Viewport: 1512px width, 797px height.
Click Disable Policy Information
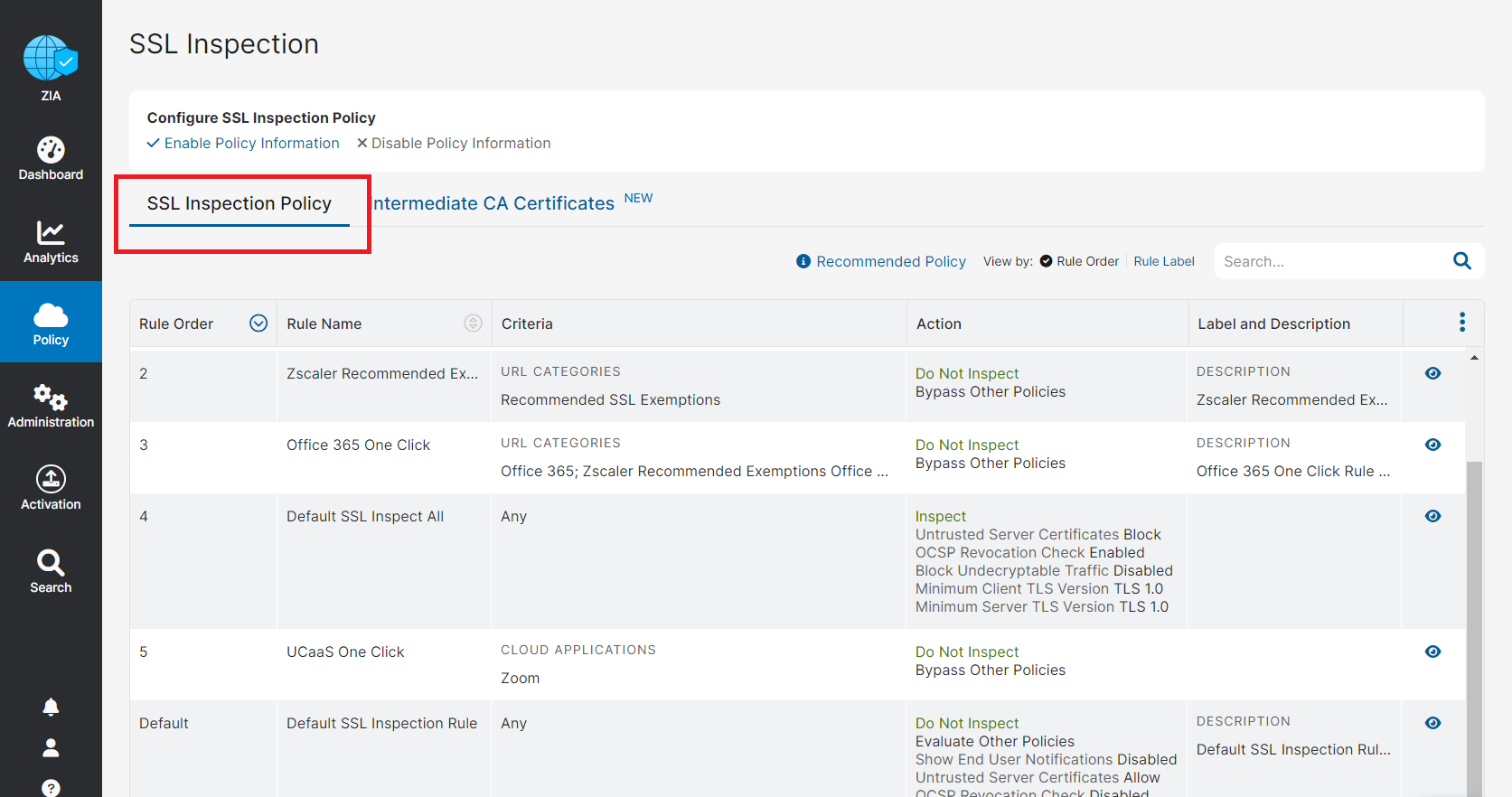pyautogui.click(x=454, y=143)
